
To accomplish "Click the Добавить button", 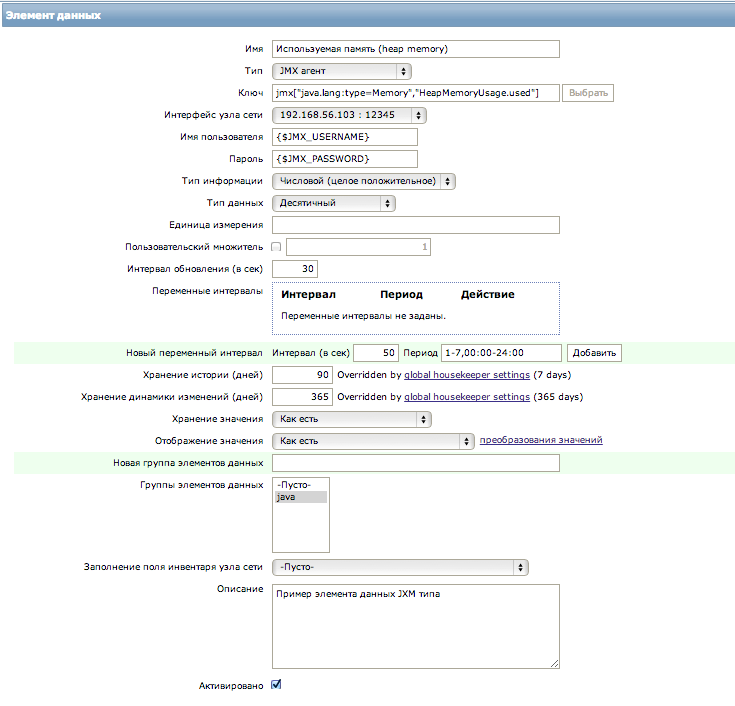I will coord(594,353).
